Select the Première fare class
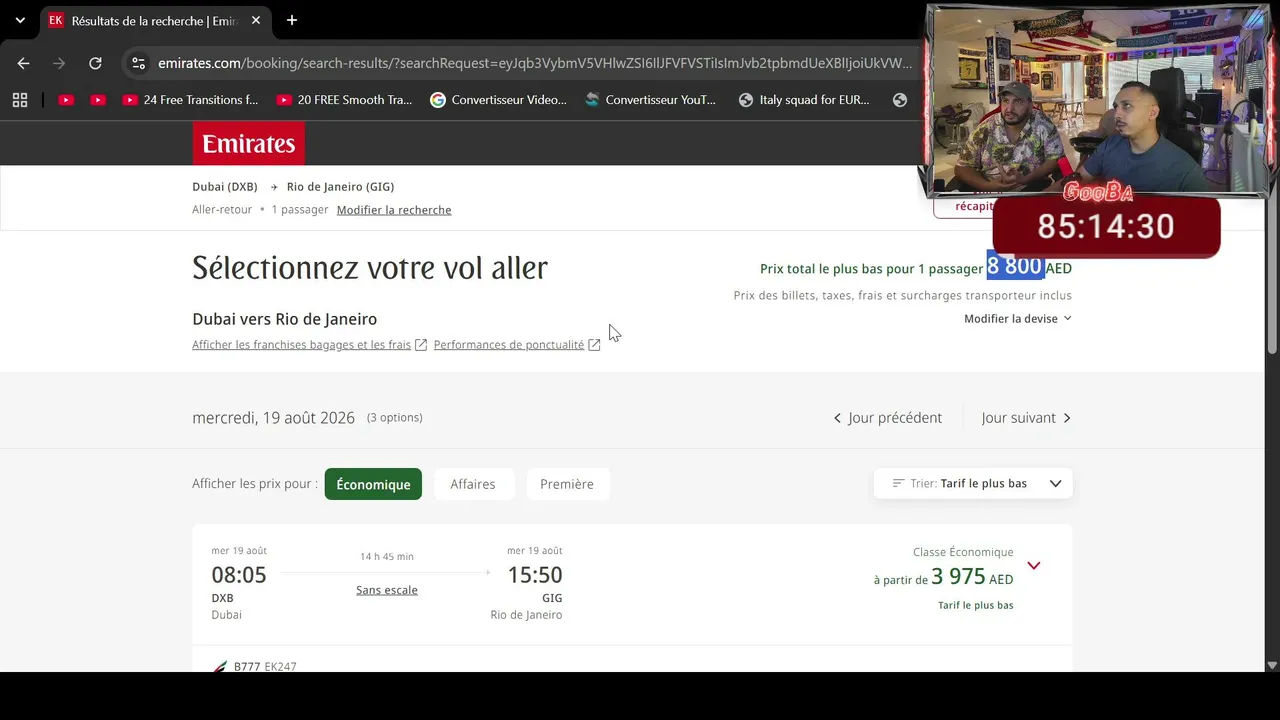1280x720 pixels. point(567,484)
